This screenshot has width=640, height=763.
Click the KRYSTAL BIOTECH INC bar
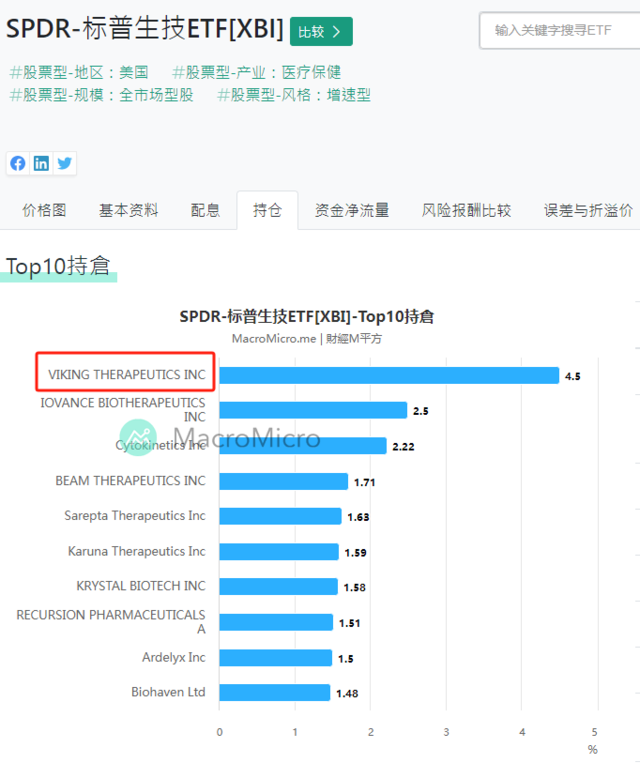tap(278, 586)
